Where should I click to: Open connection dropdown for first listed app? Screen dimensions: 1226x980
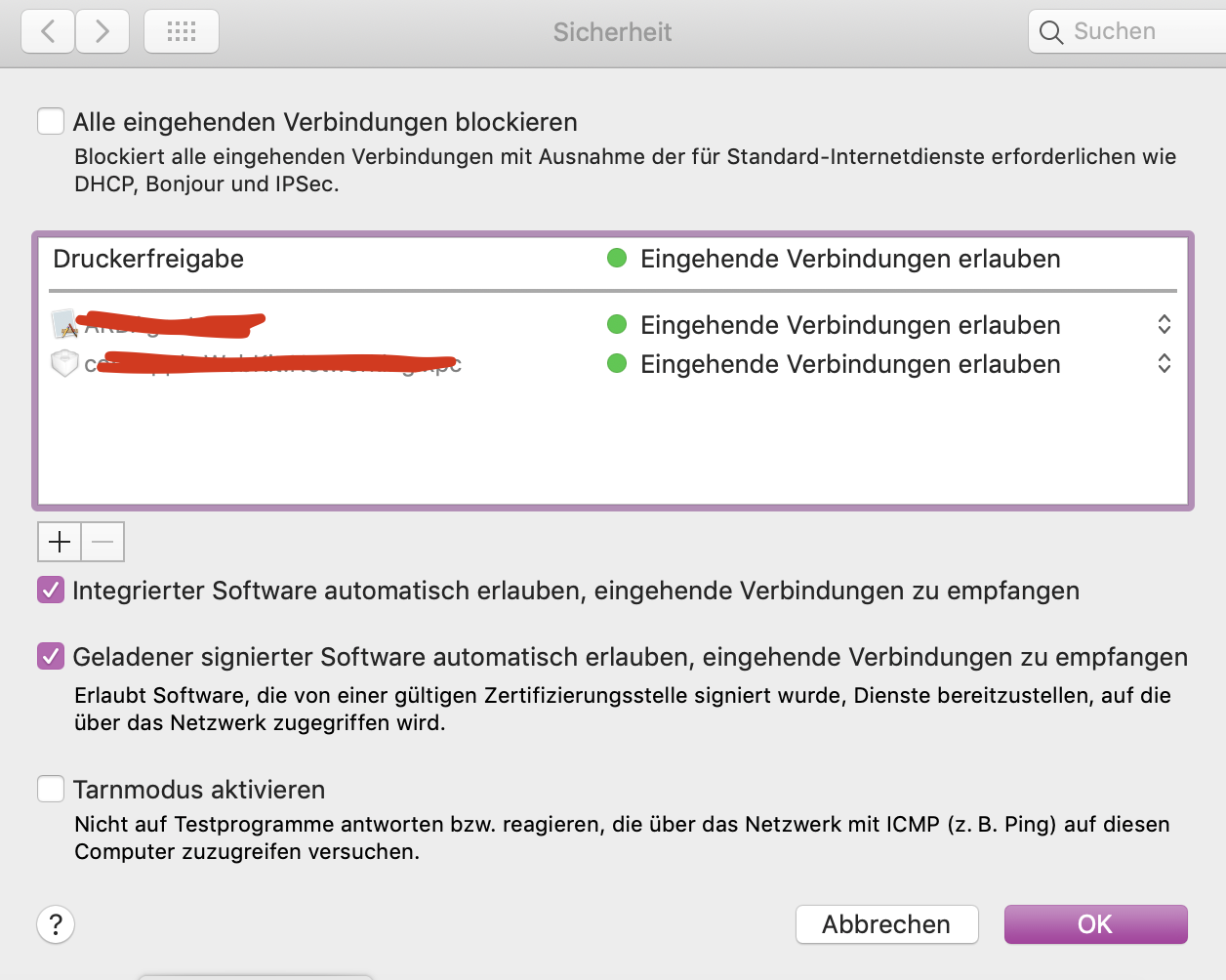pyautogui.click(x=1164, y=325)
